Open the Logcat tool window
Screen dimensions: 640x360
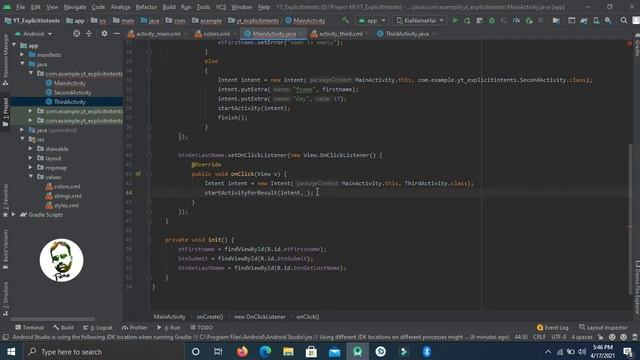coord(98,327)
